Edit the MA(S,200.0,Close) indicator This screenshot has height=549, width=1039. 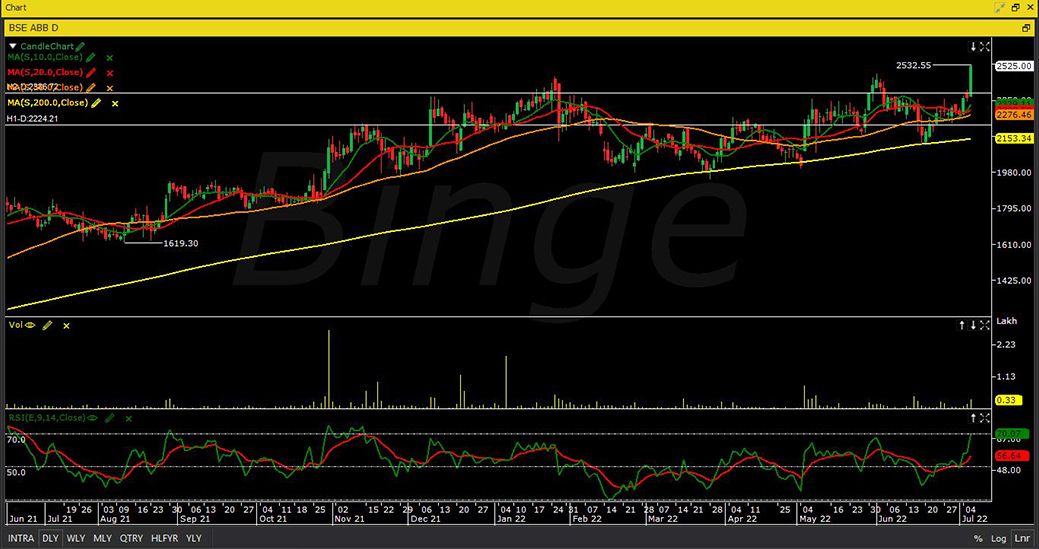click(x=96, y=103)
